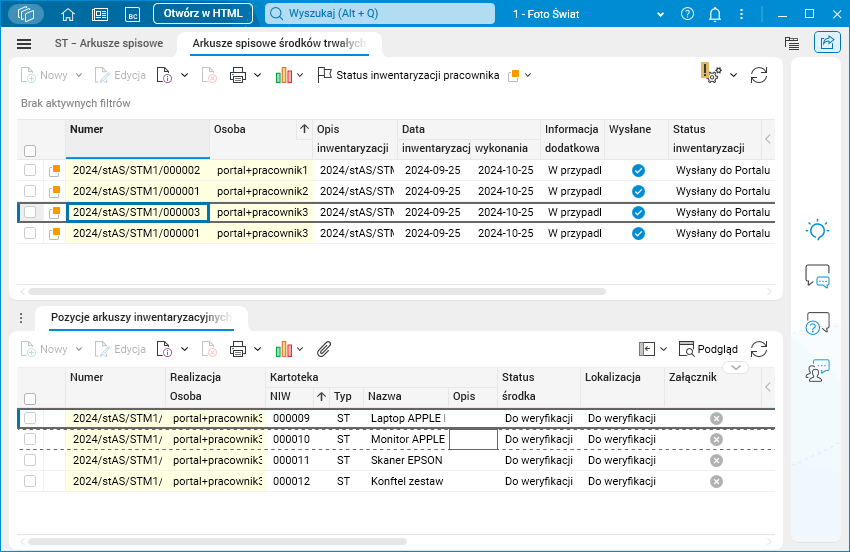Refresh the upper list with reload icon
The height and width of the screenshot is (552, 850).
(x=759, y=75)
